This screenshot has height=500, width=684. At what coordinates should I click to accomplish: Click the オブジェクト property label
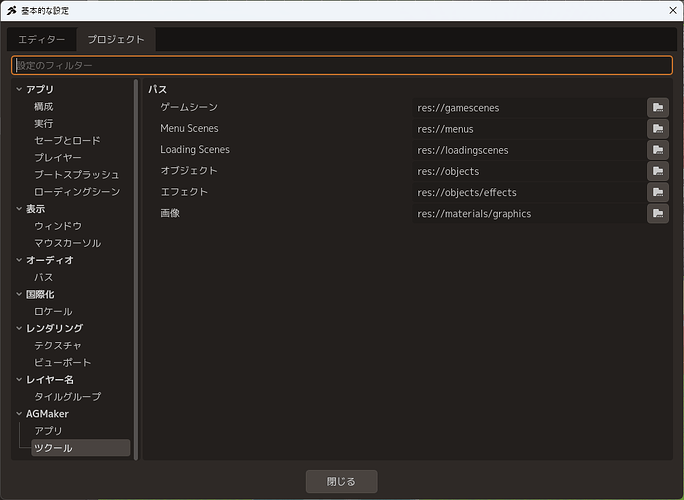click(x=189, y=171)
